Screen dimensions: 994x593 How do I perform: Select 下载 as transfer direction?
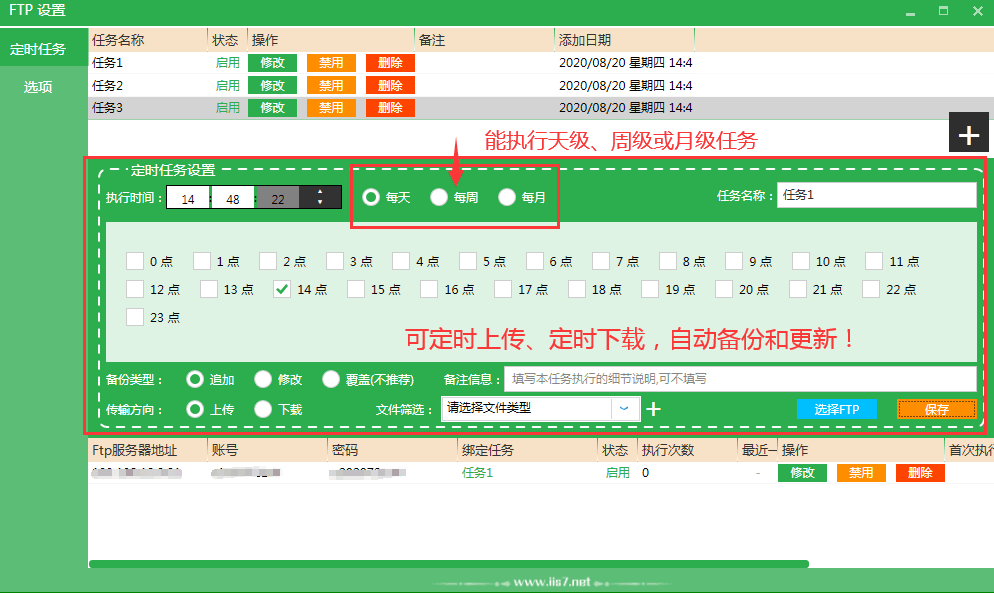(264, 408)
